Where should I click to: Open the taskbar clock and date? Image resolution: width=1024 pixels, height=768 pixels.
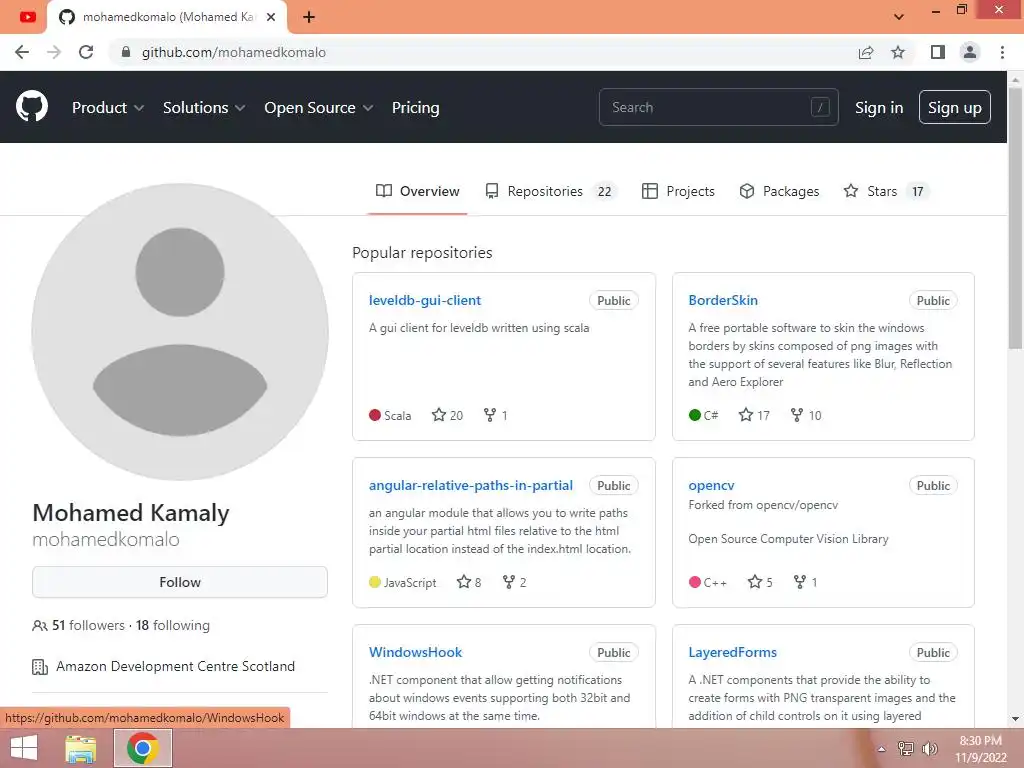point(980,749)
